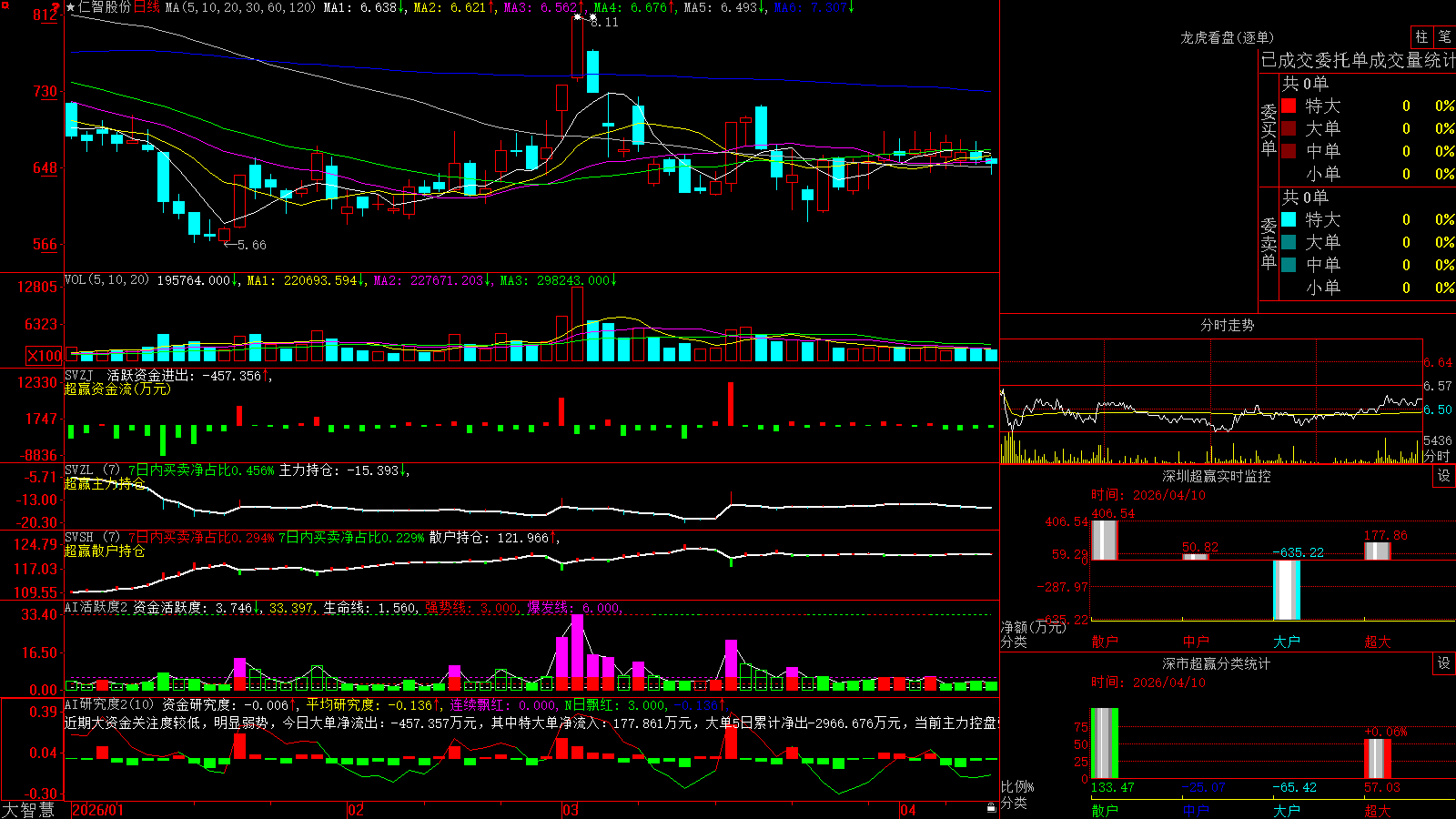Click the 177.86 超大 bar in realtime monitor
Image resolution: width=1456 pixels, height=819 pixels.
[x=1377, y=551]
